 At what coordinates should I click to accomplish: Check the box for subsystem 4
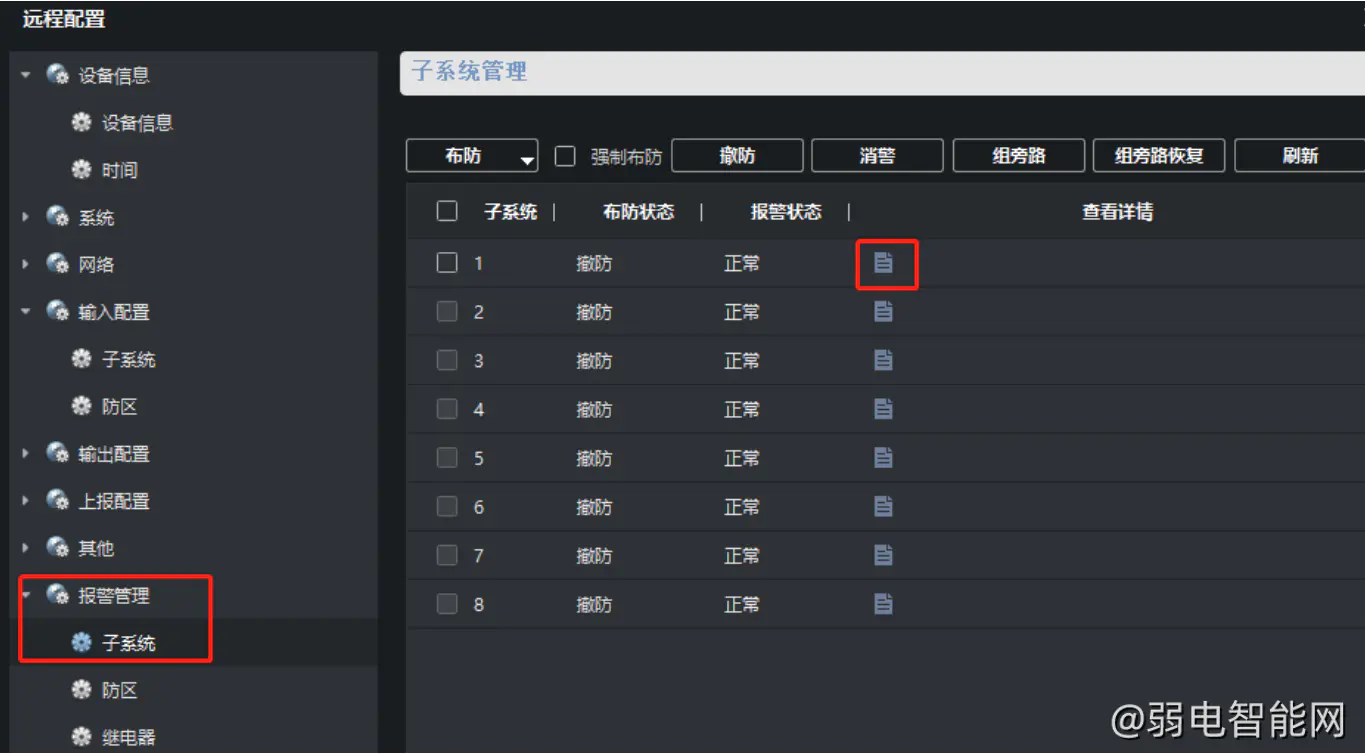coord(447,409)
